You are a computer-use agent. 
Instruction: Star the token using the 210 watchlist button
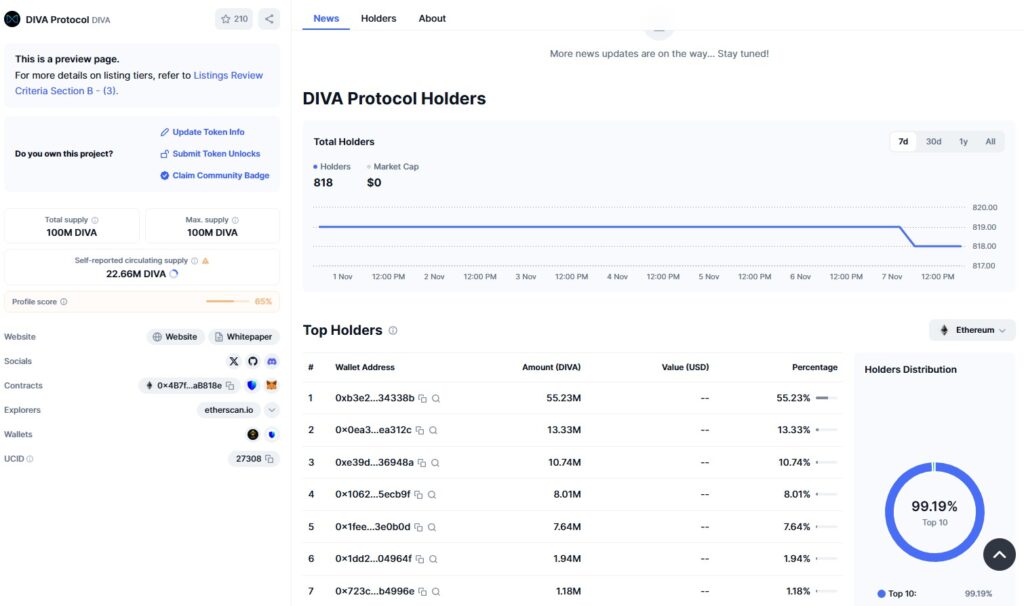234,19
